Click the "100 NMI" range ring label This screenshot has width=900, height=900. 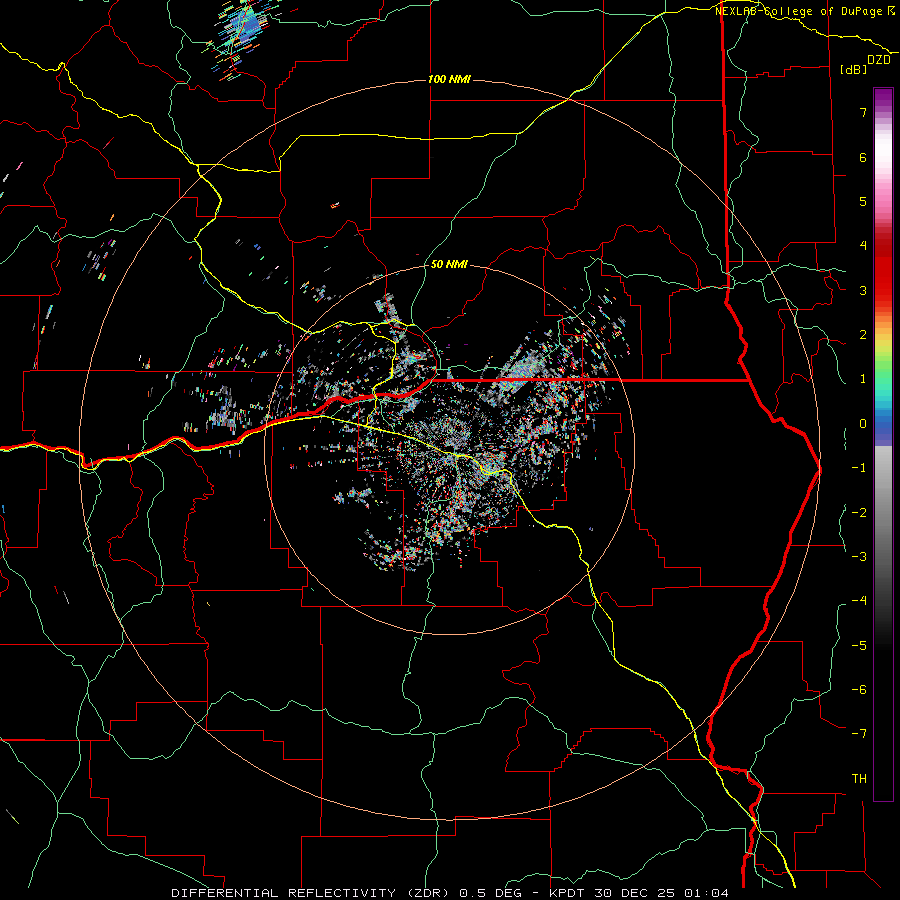click(x=449, y=79)
